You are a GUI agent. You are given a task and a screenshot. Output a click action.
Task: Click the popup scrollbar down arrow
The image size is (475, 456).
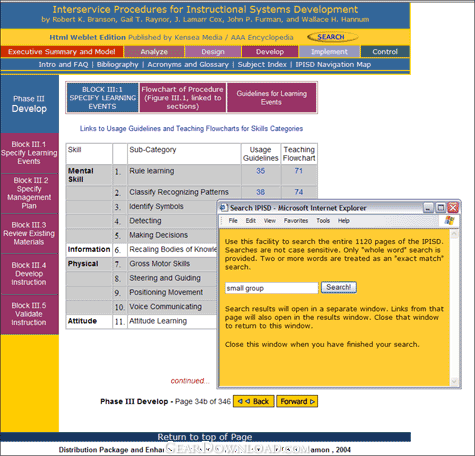454,381
